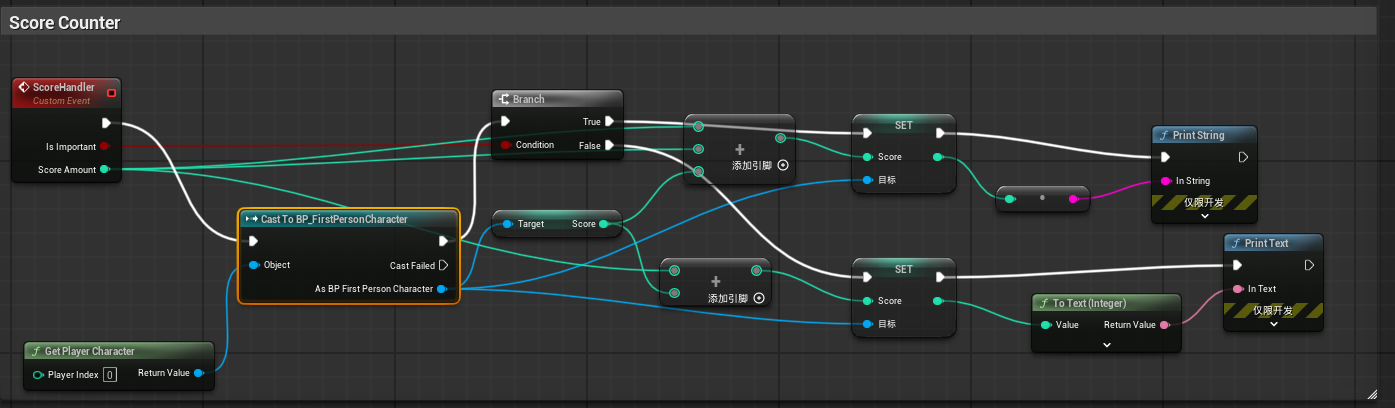Screen dimensions: 1395x408
Task: Click the Score Amount output pin
Action: (x=104, y=170)
